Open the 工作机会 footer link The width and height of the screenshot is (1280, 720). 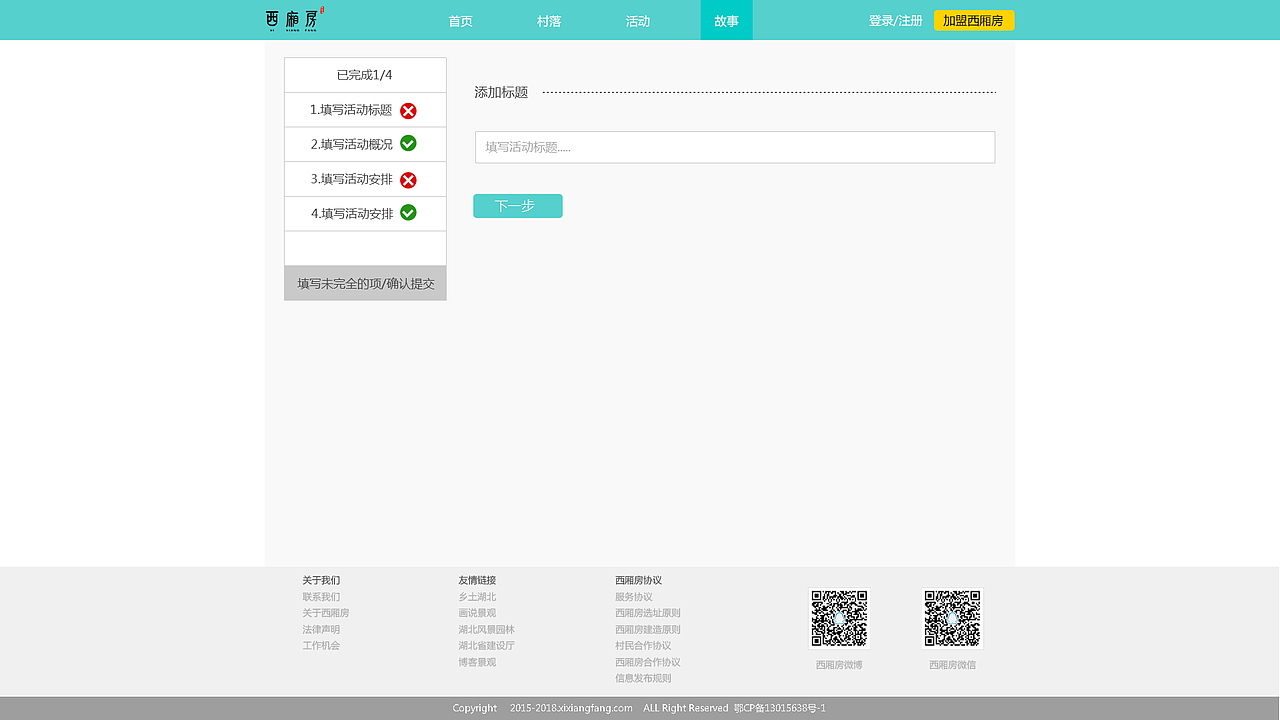pos(321,646)
